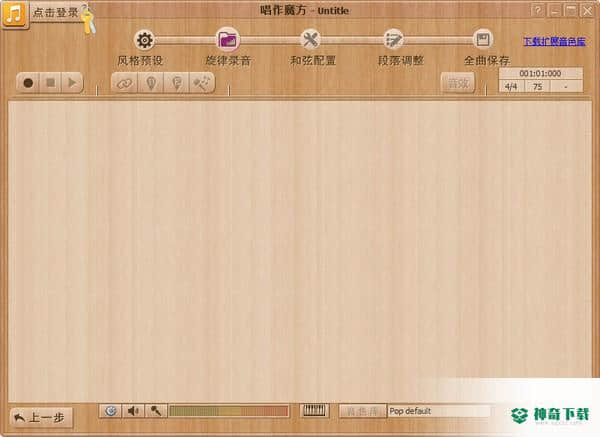Click the metronome dial icon in bottom bar
This screenshot has height=437, width=600.
coord(111,411)
